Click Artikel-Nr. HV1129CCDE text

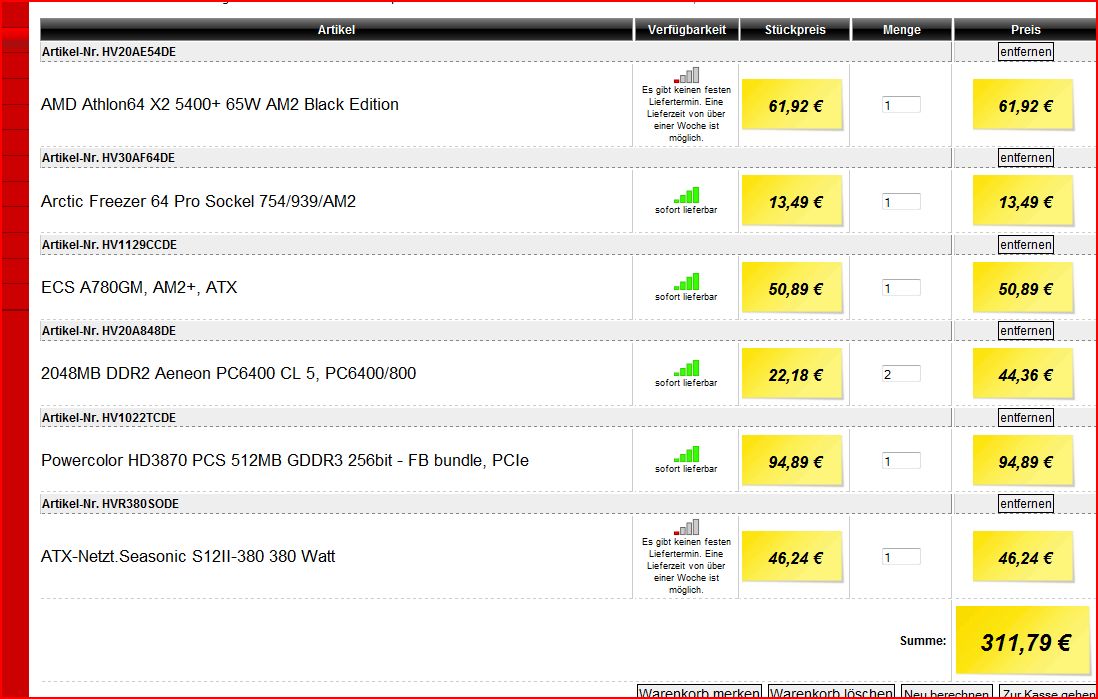click(x=109, y=244)
